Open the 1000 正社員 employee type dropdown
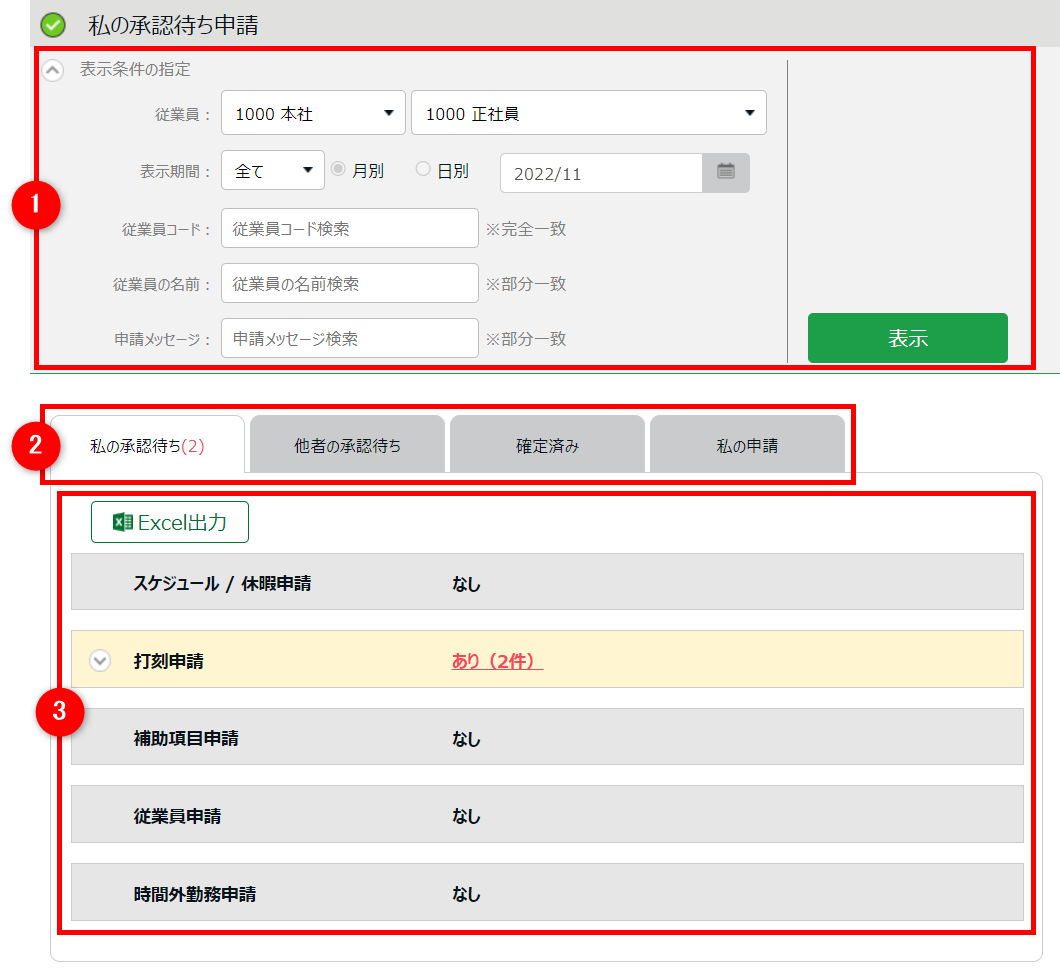This screenshot has width=1060, height=979. [588, 114]
